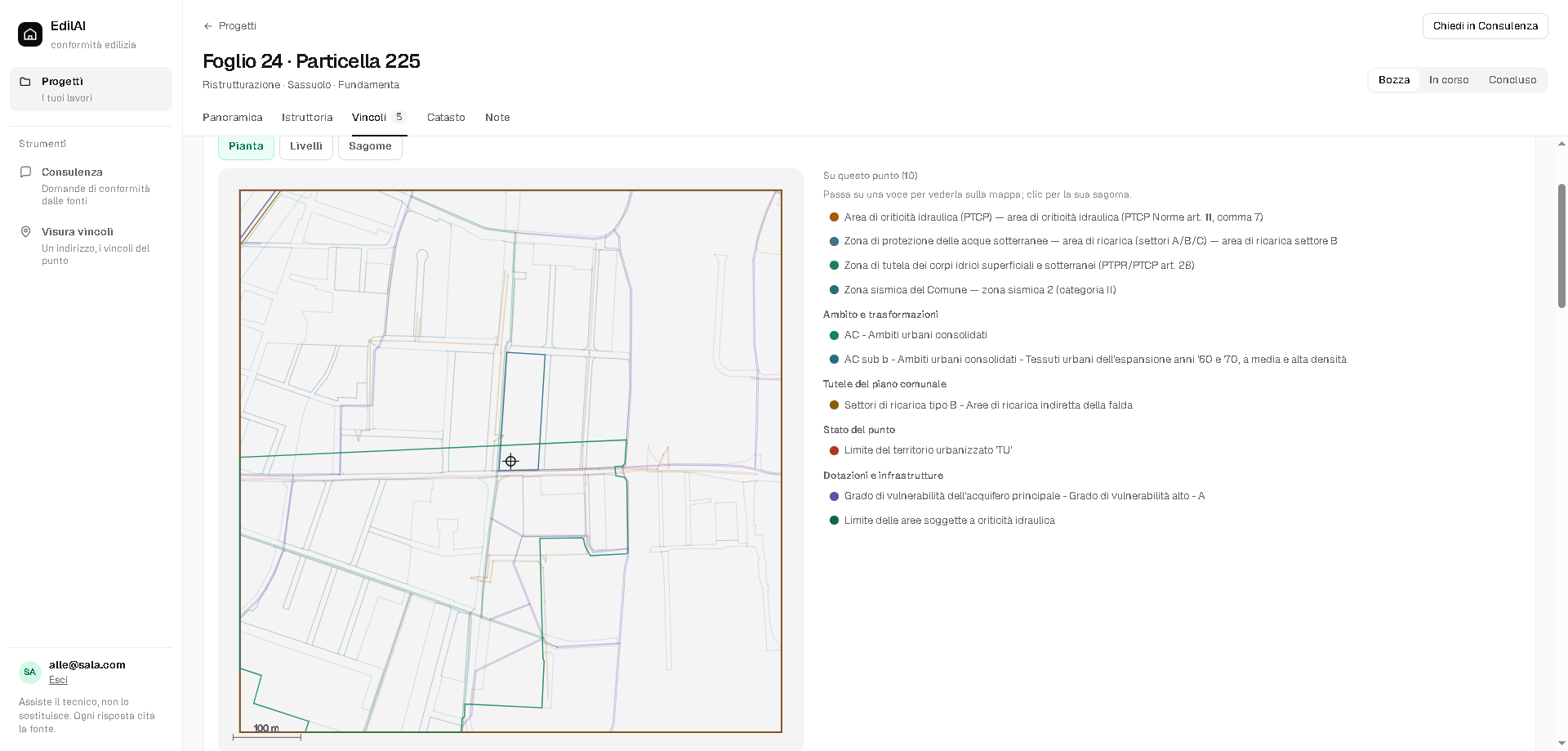Screen dimensions: 1568x751
Task: Switch map view to Livelli
Action: click(306, 146)
